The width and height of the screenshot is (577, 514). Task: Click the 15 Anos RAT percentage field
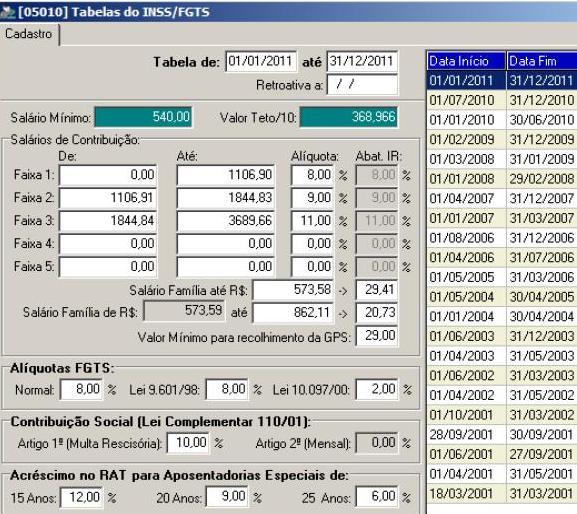(82, 497)
